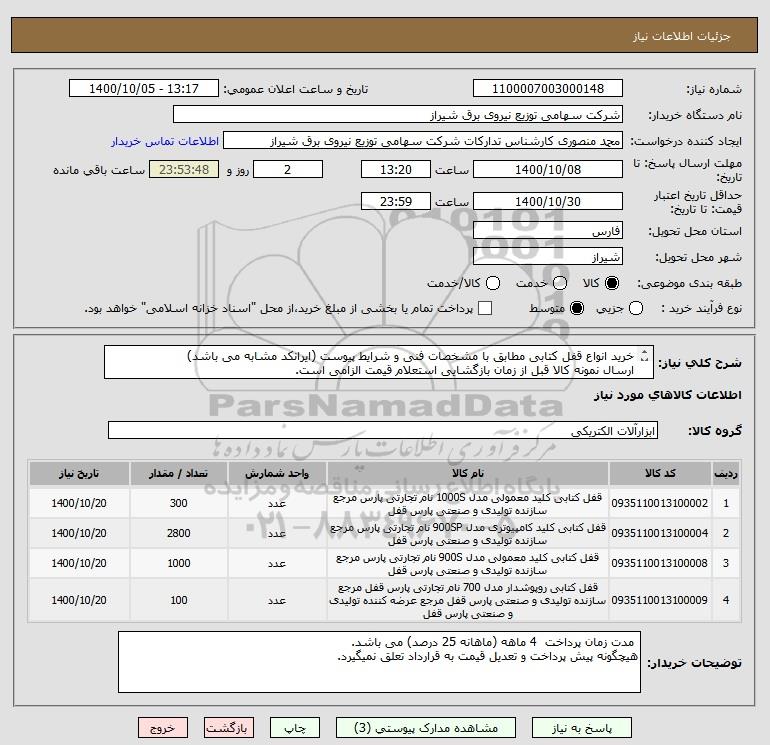Select the کالا radio button
The width and height of the screenshot is (770, 745).
[612, 283]
